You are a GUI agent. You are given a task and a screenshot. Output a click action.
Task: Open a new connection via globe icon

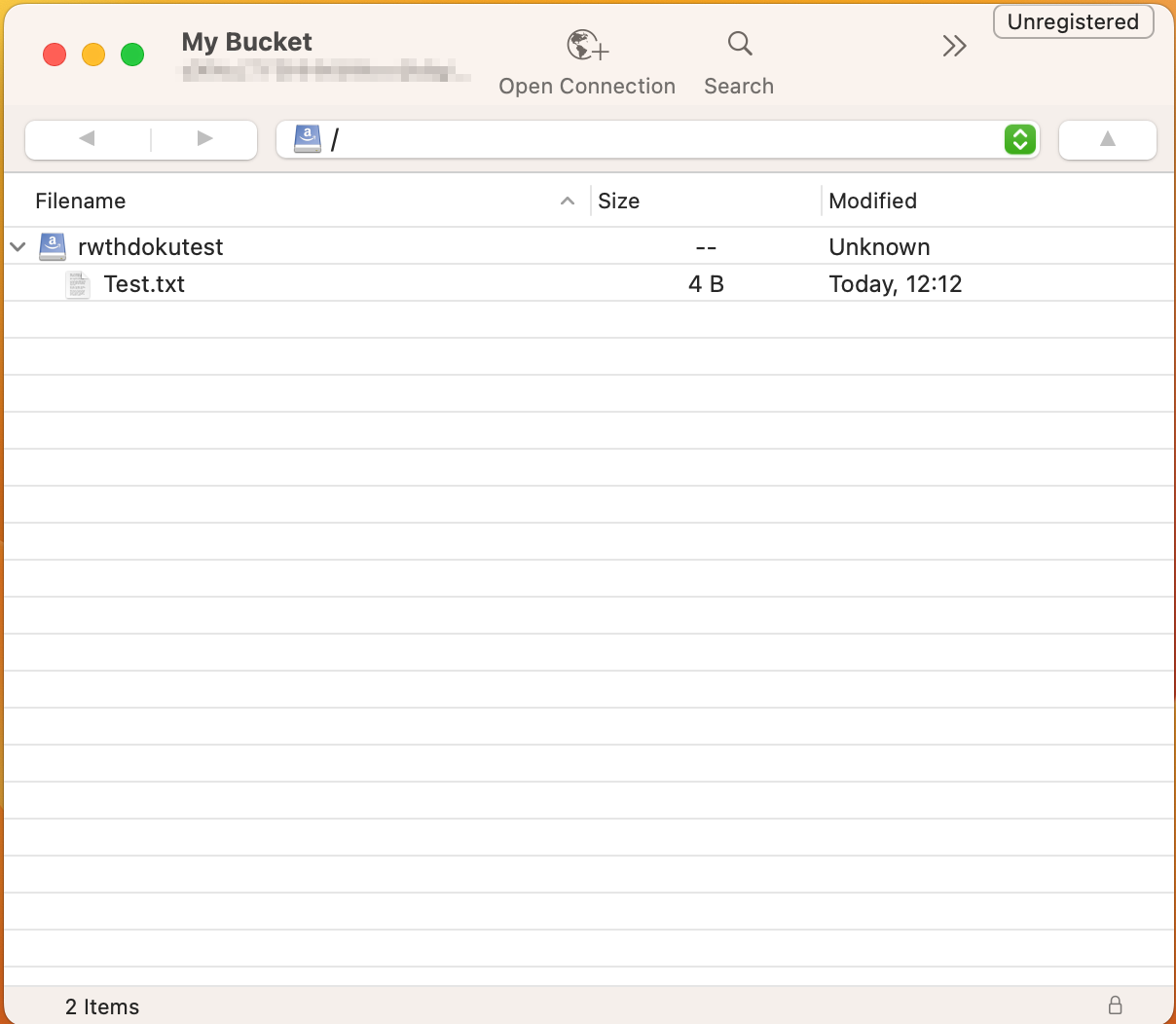(x=587, y=45)
